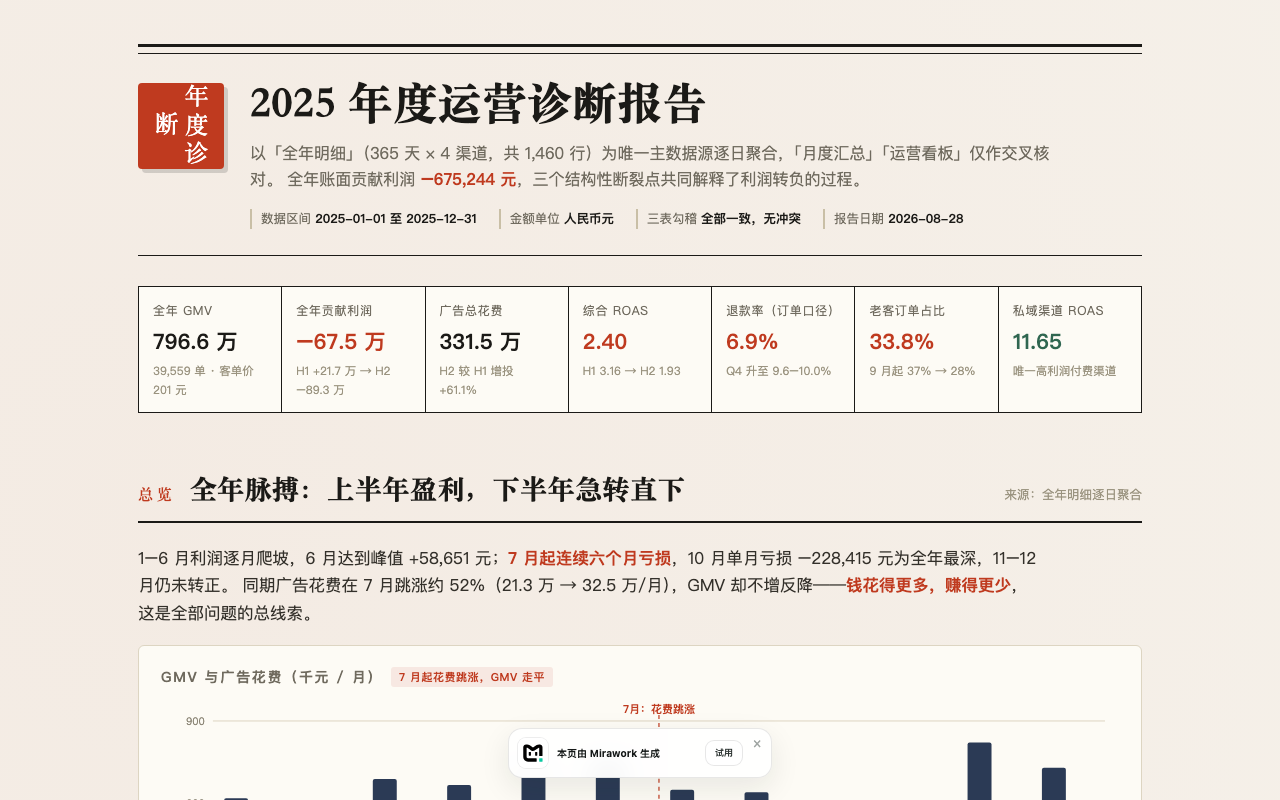The height and width of the screenshot is (800, 1280).
Task: Click the 综合 ROAS 2.40 card
Action: click(x=640, y=349)
